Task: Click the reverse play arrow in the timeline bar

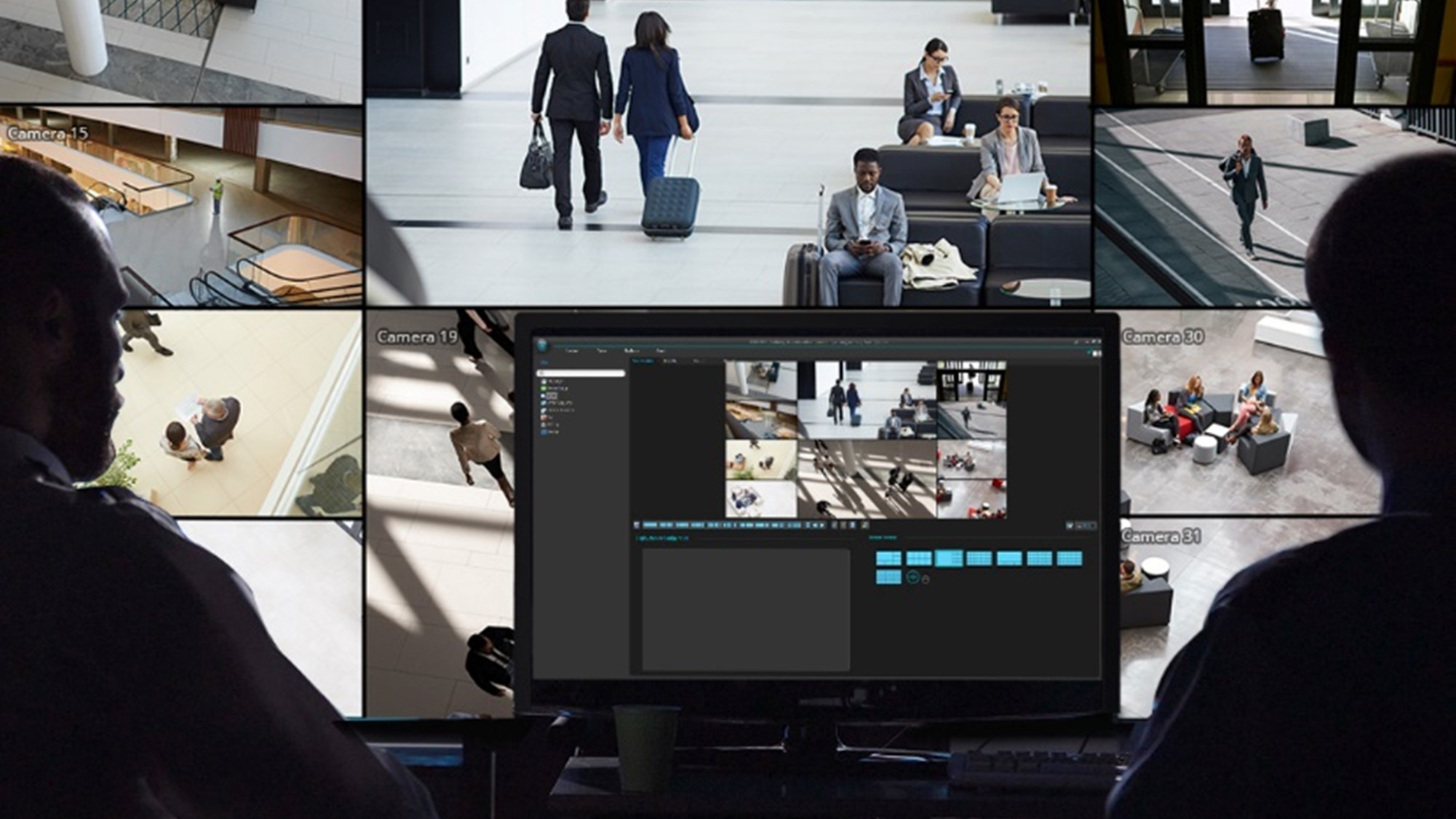Action: pos(815,525)
